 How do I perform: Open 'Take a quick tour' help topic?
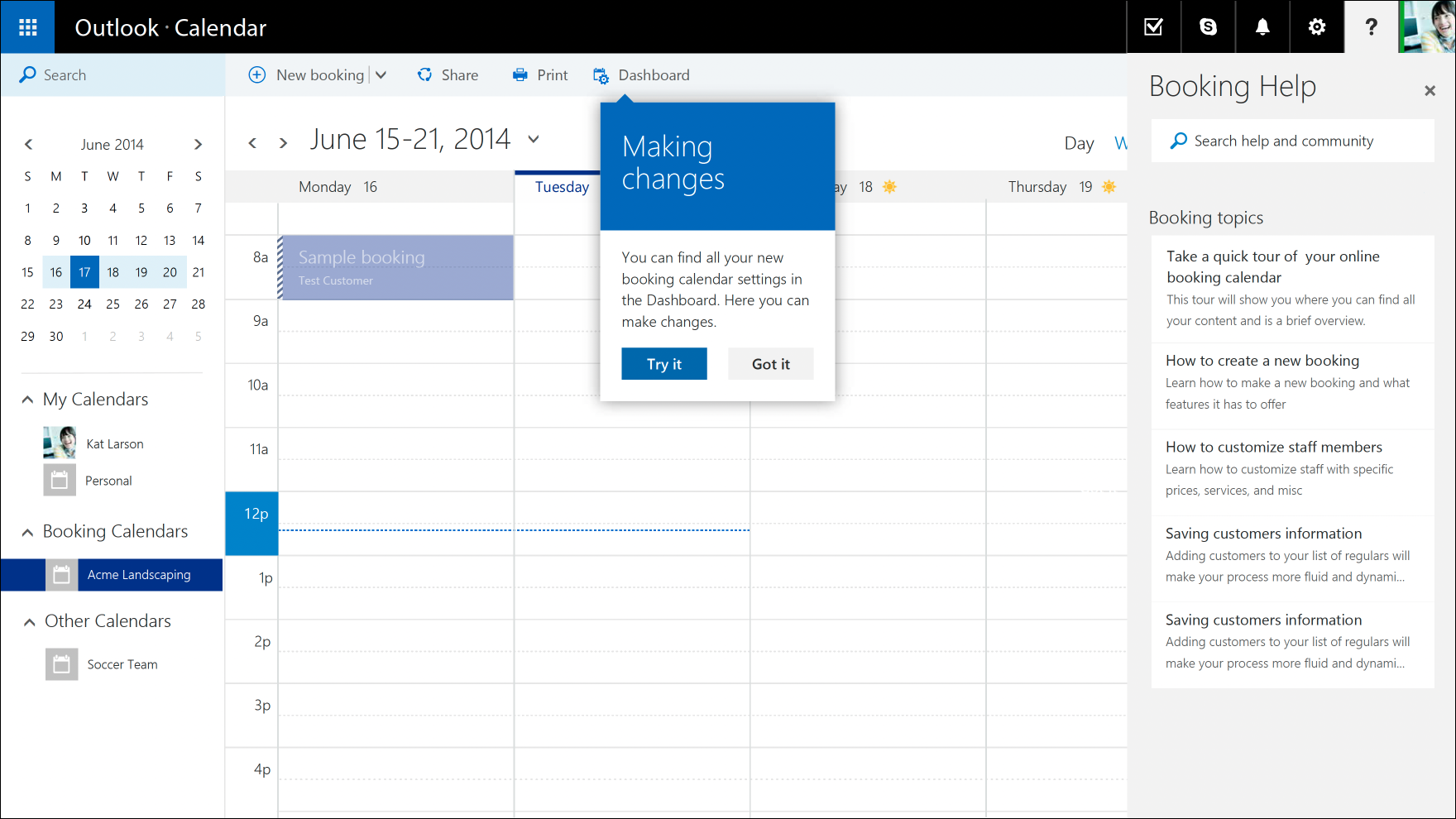[x=1293, y=289]
